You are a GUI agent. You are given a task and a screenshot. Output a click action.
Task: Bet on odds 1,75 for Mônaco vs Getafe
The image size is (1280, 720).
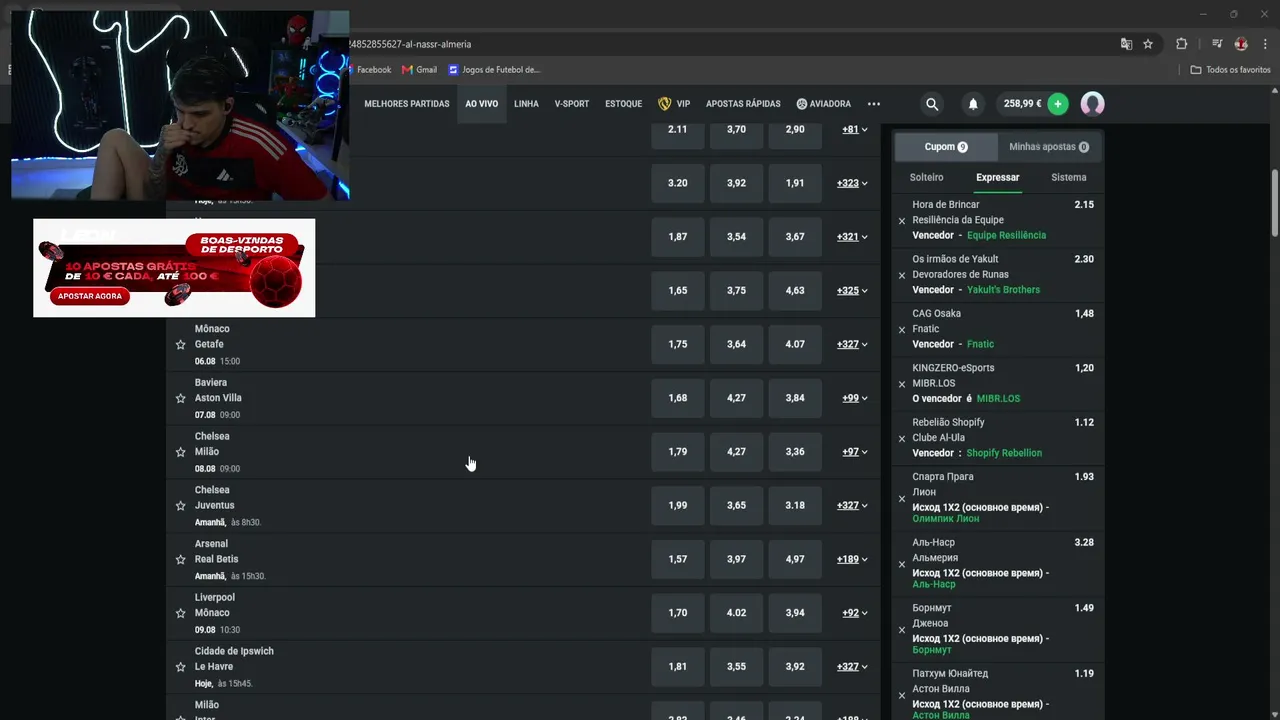point(678,344)
